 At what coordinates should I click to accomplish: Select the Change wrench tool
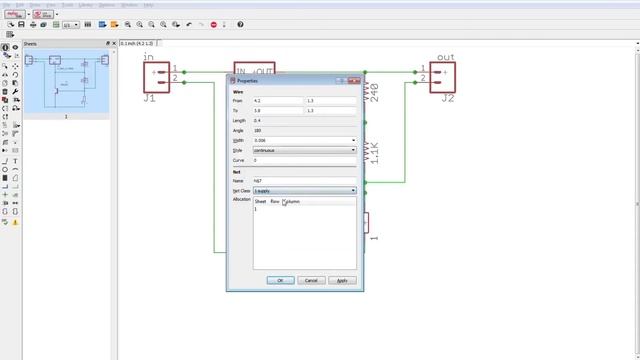[15, 91]
